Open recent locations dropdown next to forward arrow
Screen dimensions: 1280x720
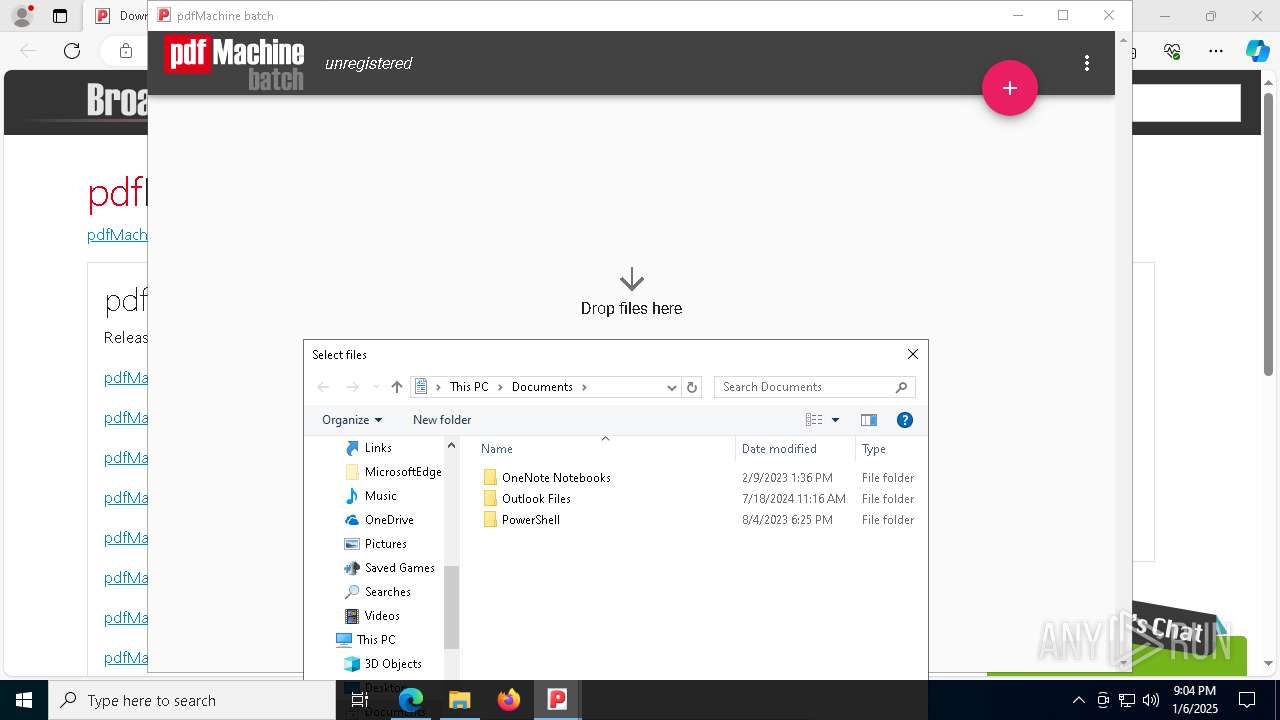(376, 387)
